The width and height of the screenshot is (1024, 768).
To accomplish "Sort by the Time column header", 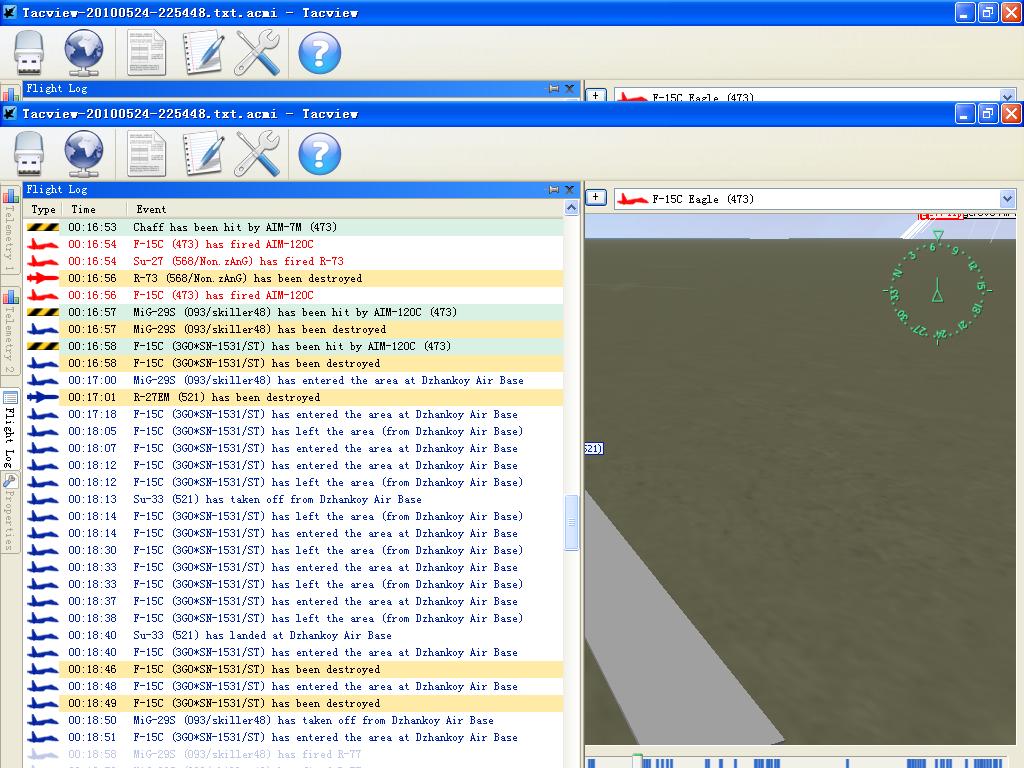I will coord(94,210).
